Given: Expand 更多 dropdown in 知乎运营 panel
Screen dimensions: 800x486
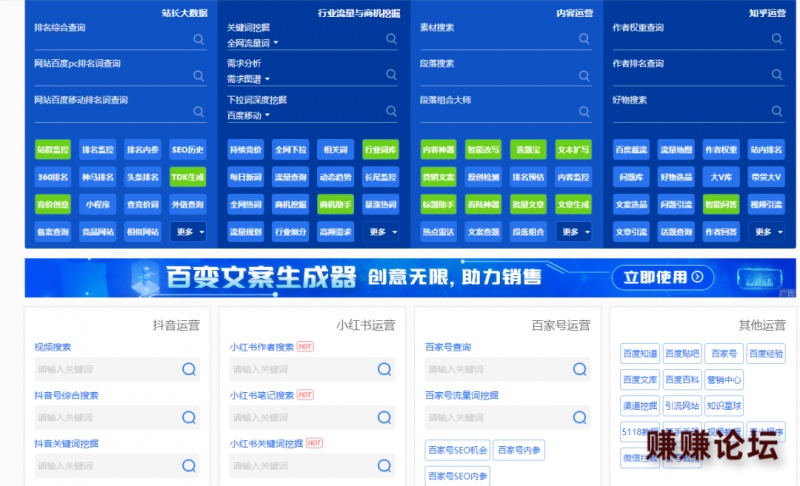Looking at the screenshot, I should tap(766, 232).
